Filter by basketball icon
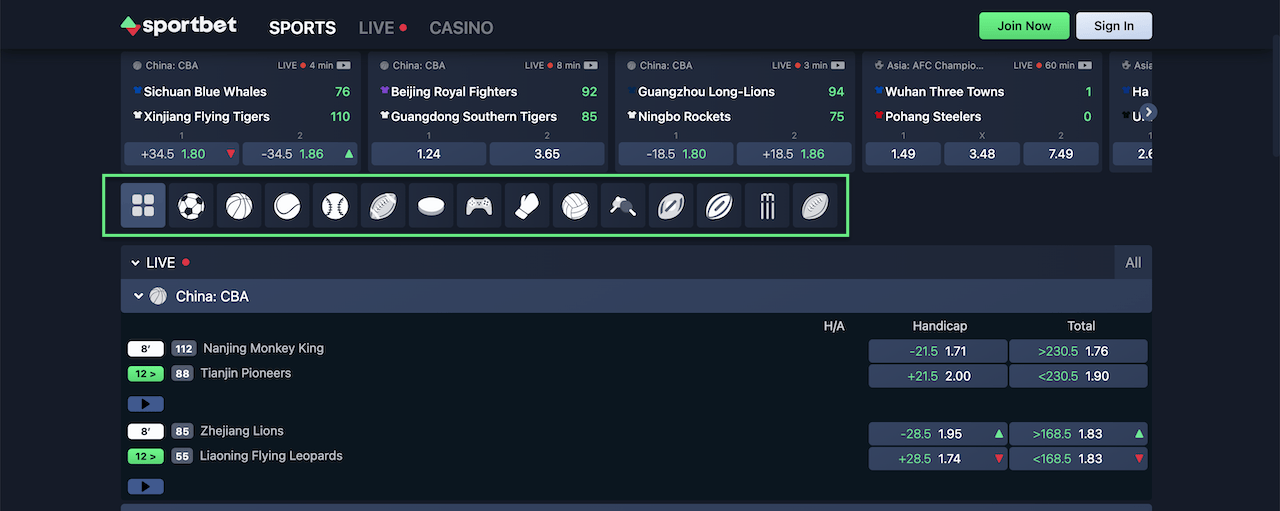Image resolution: width=1280 pixels, height=511 pixels. 239,206
